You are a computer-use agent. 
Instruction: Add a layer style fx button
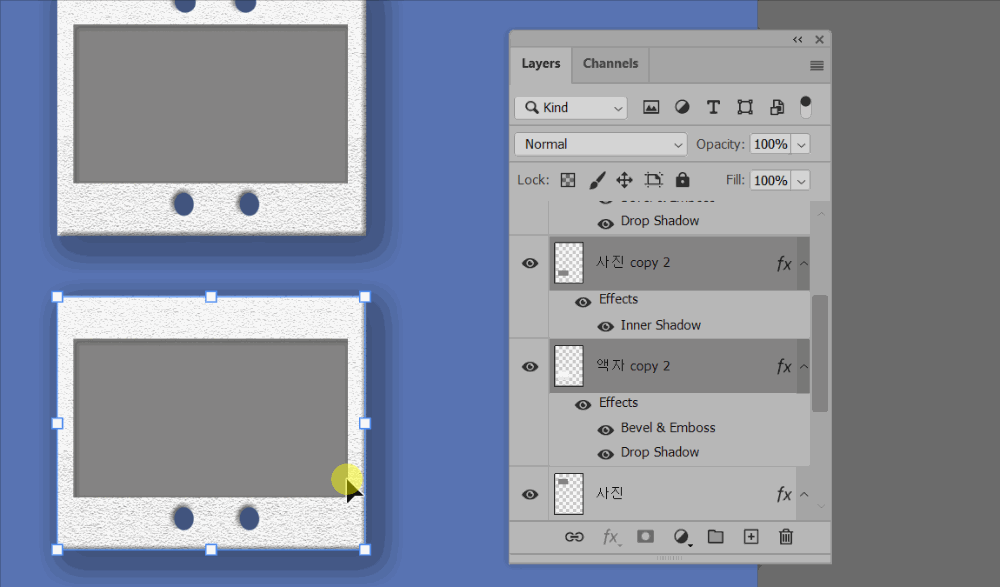tap(610, 537)
